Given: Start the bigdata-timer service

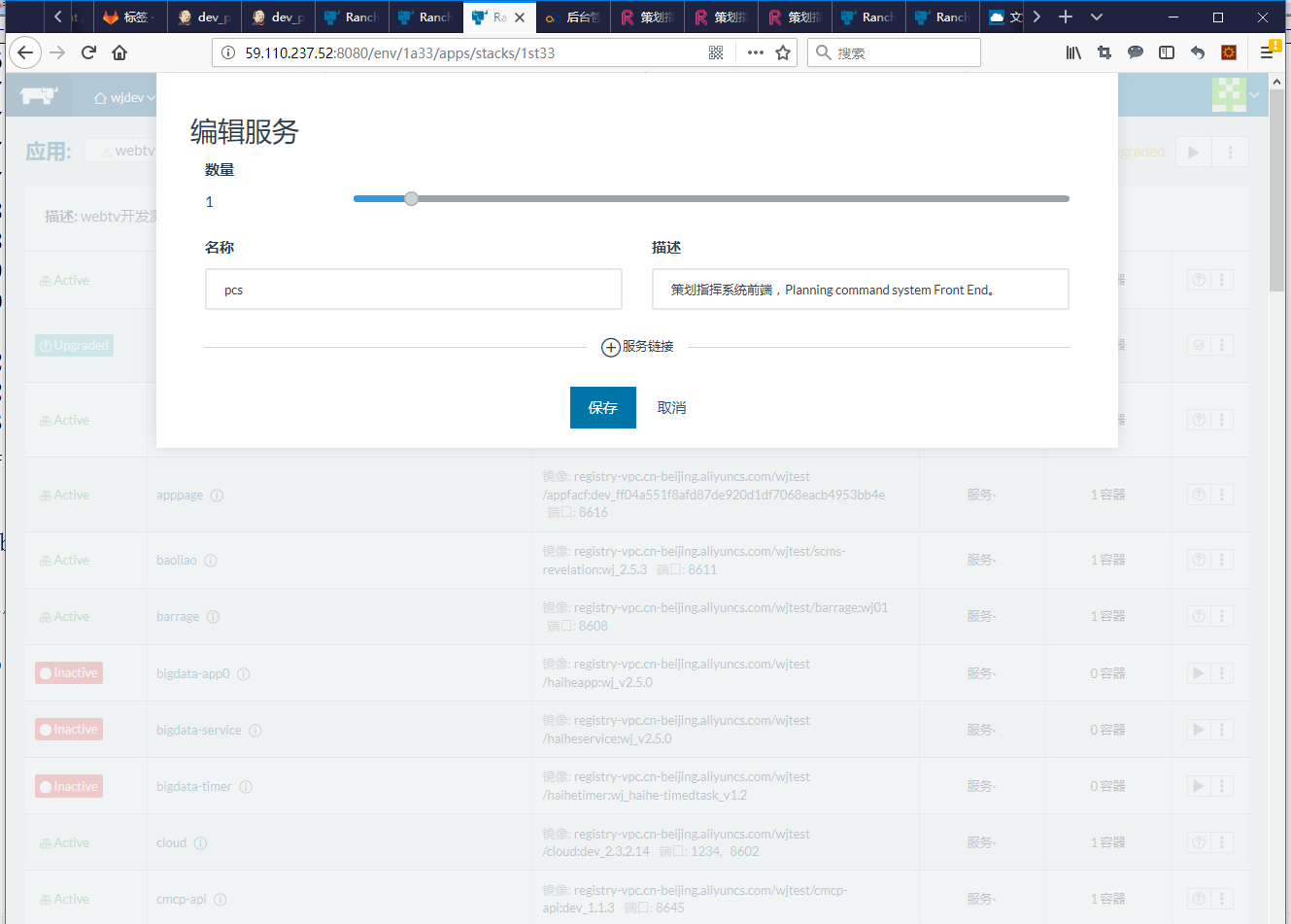Looking at the screenshot, I should pos(1199,786).
